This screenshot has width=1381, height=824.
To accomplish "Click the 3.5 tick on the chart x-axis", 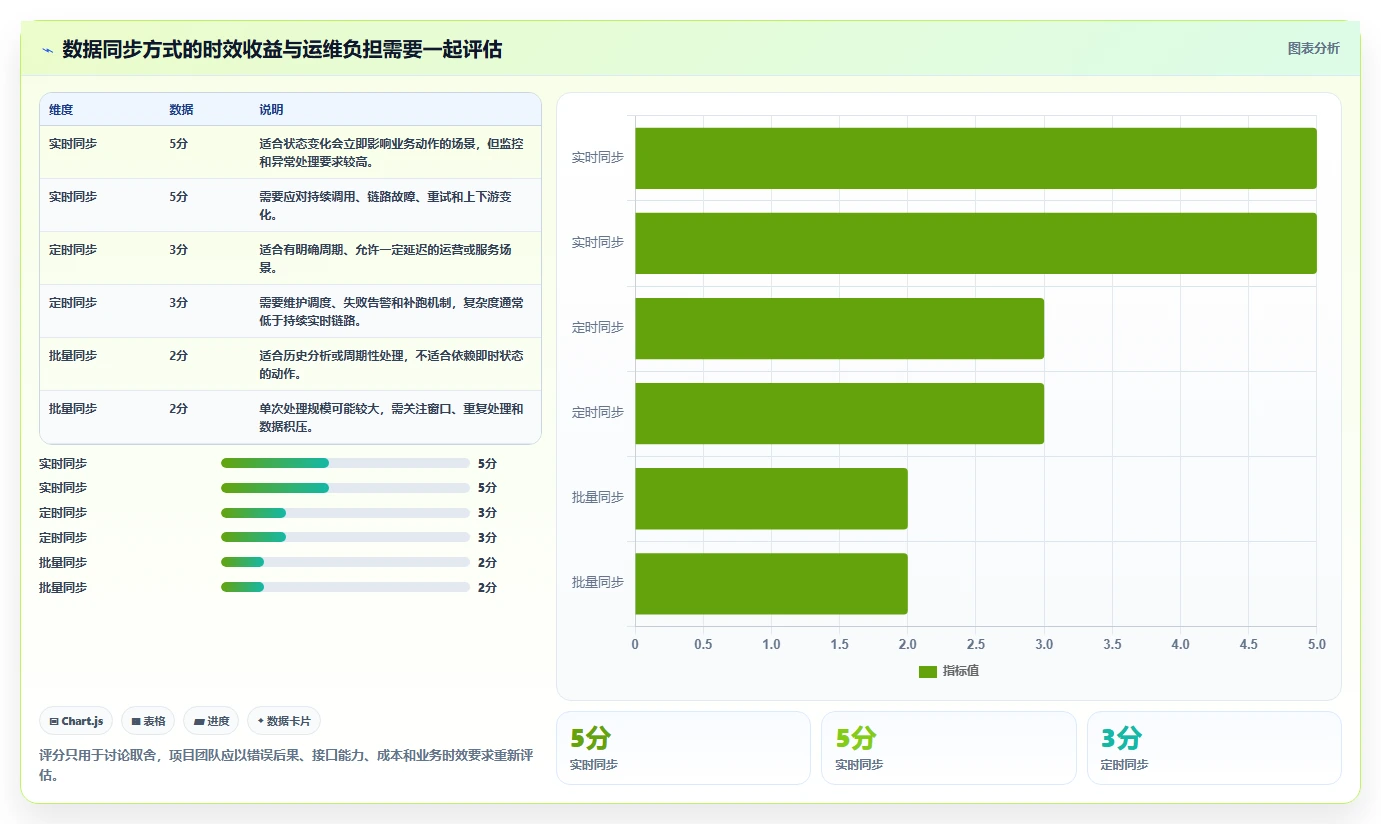I will click(x=1112, y=644).
